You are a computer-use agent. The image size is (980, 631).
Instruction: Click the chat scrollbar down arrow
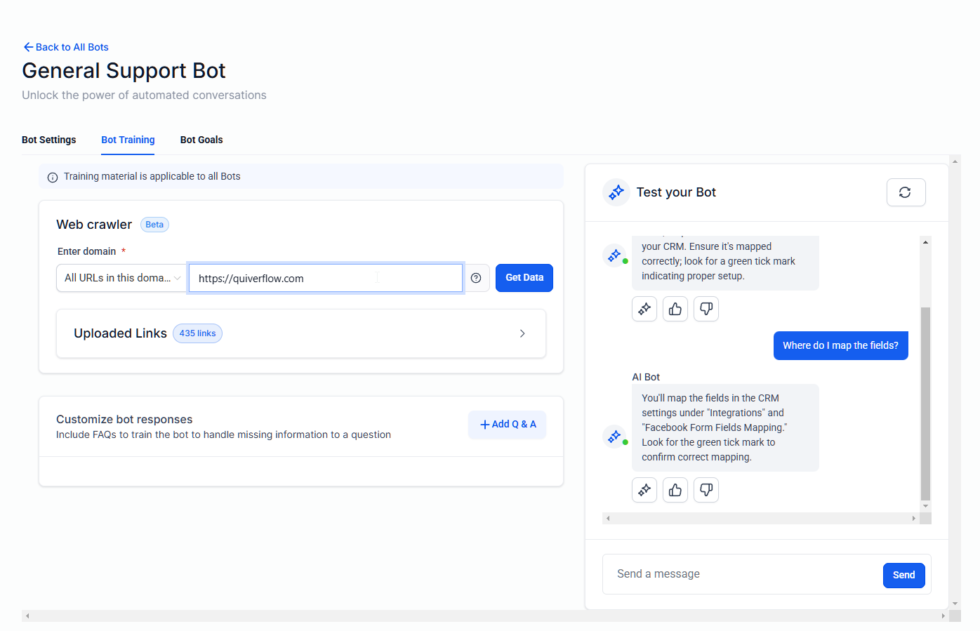[x=926, y=506]
